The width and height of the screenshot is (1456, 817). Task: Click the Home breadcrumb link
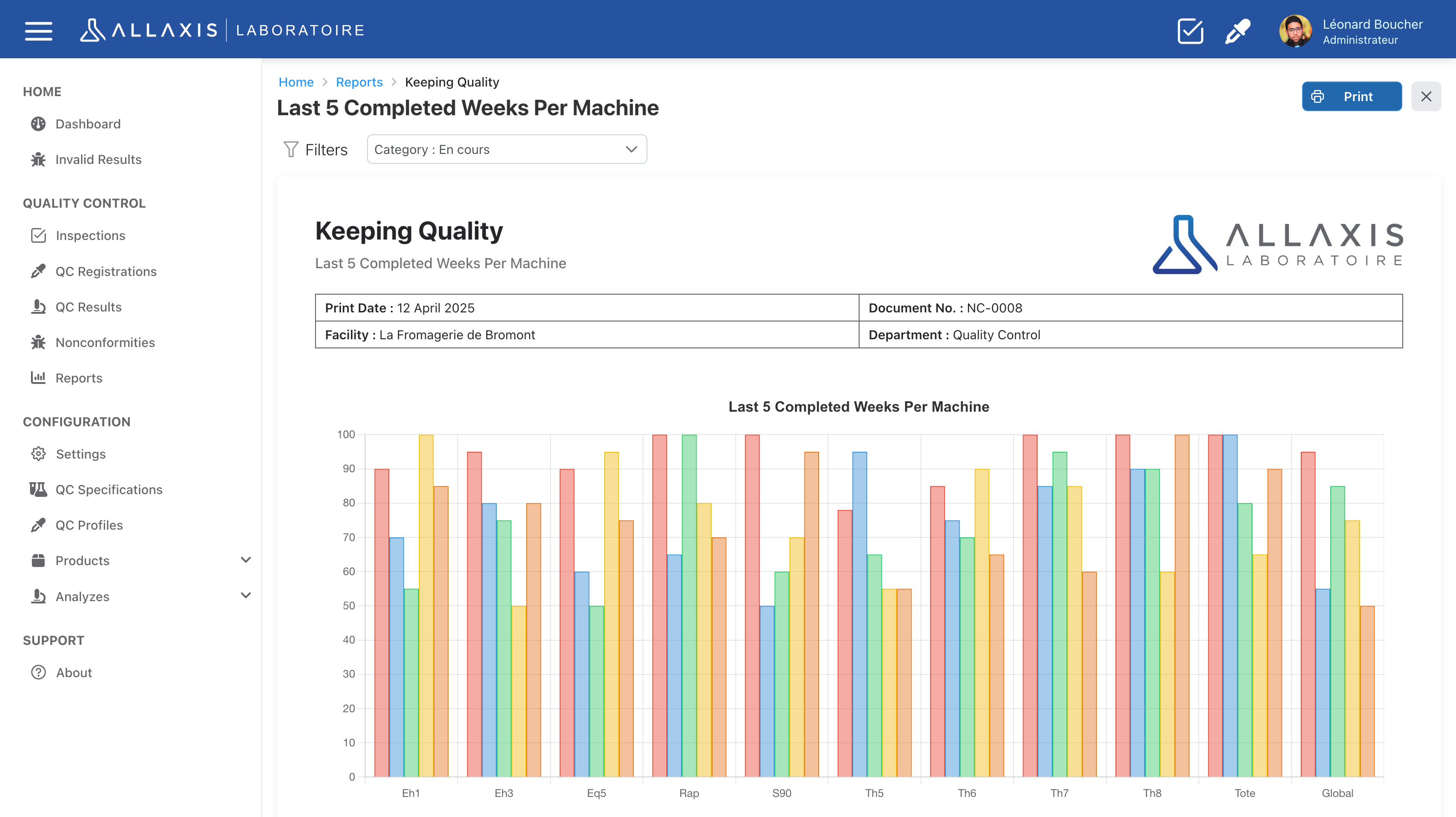295,82
